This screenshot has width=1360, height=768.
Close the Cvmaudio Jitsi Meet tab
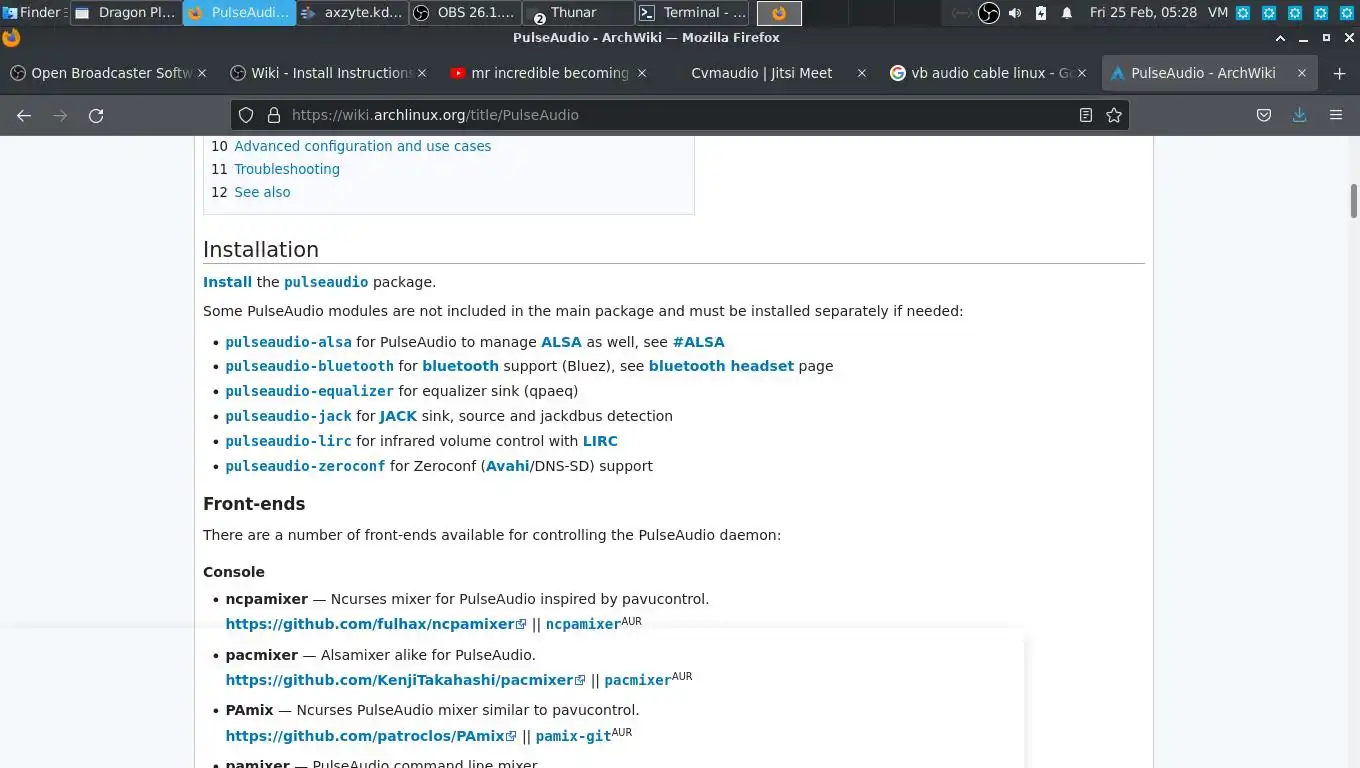tap(861, 73)
